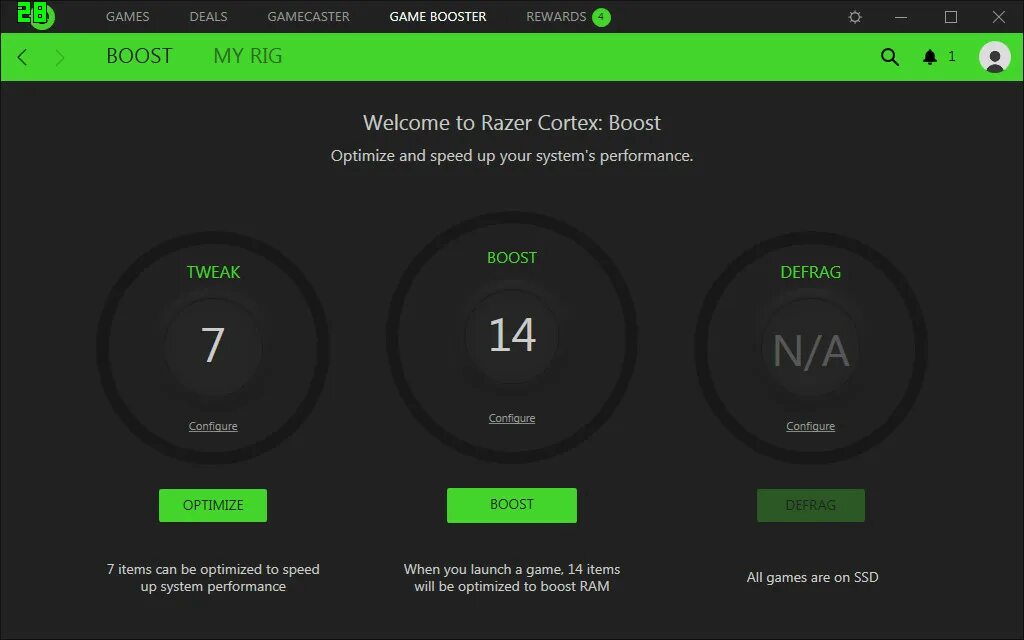The height and width of the screenshot is (640, 1024).
Task: Click the Defrag dial showing N/A
Action: 810,347
